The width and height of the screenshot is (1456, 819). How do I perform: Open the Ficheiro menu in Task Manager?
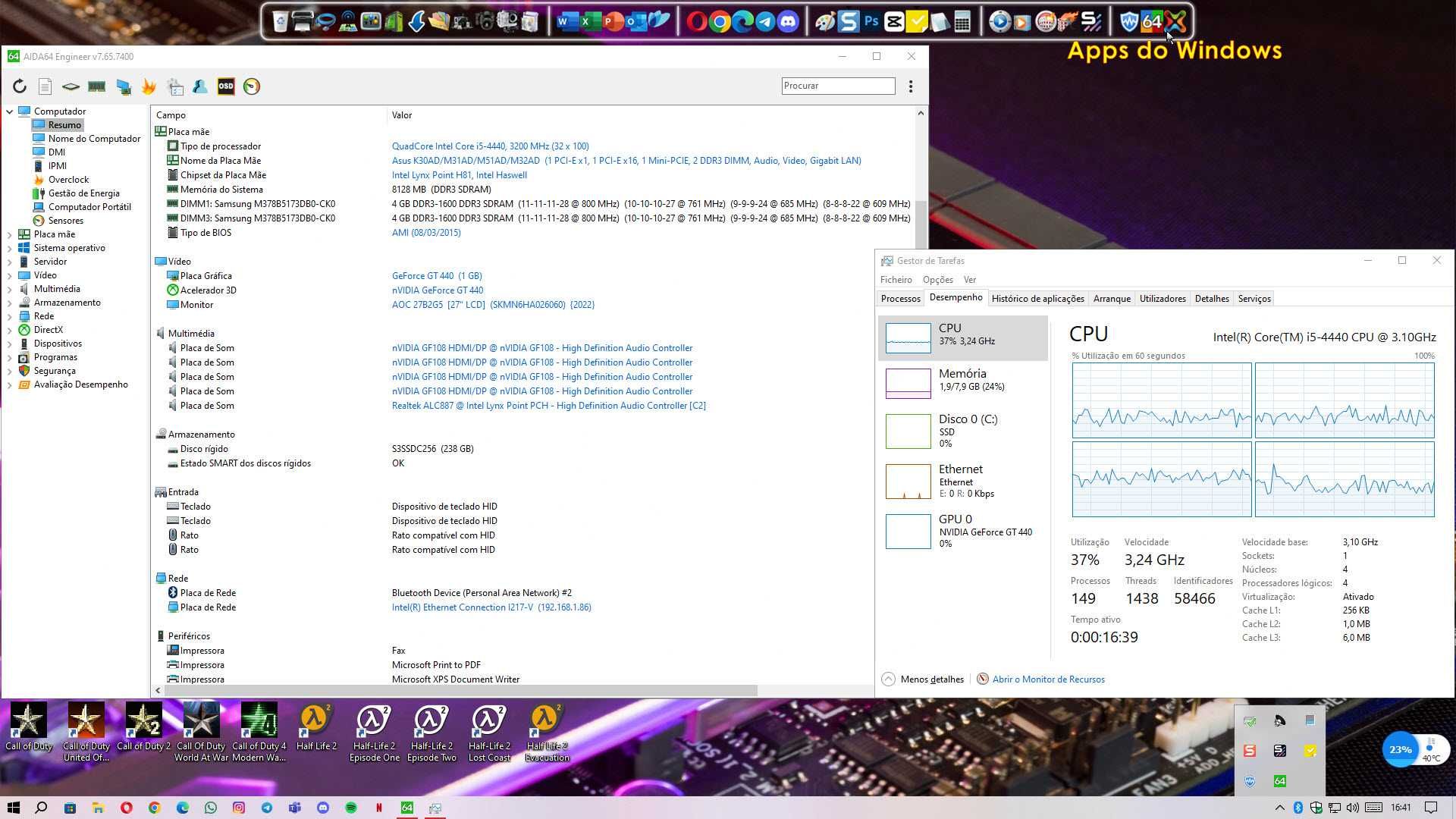pyautogui.click(x=896, y=280)
